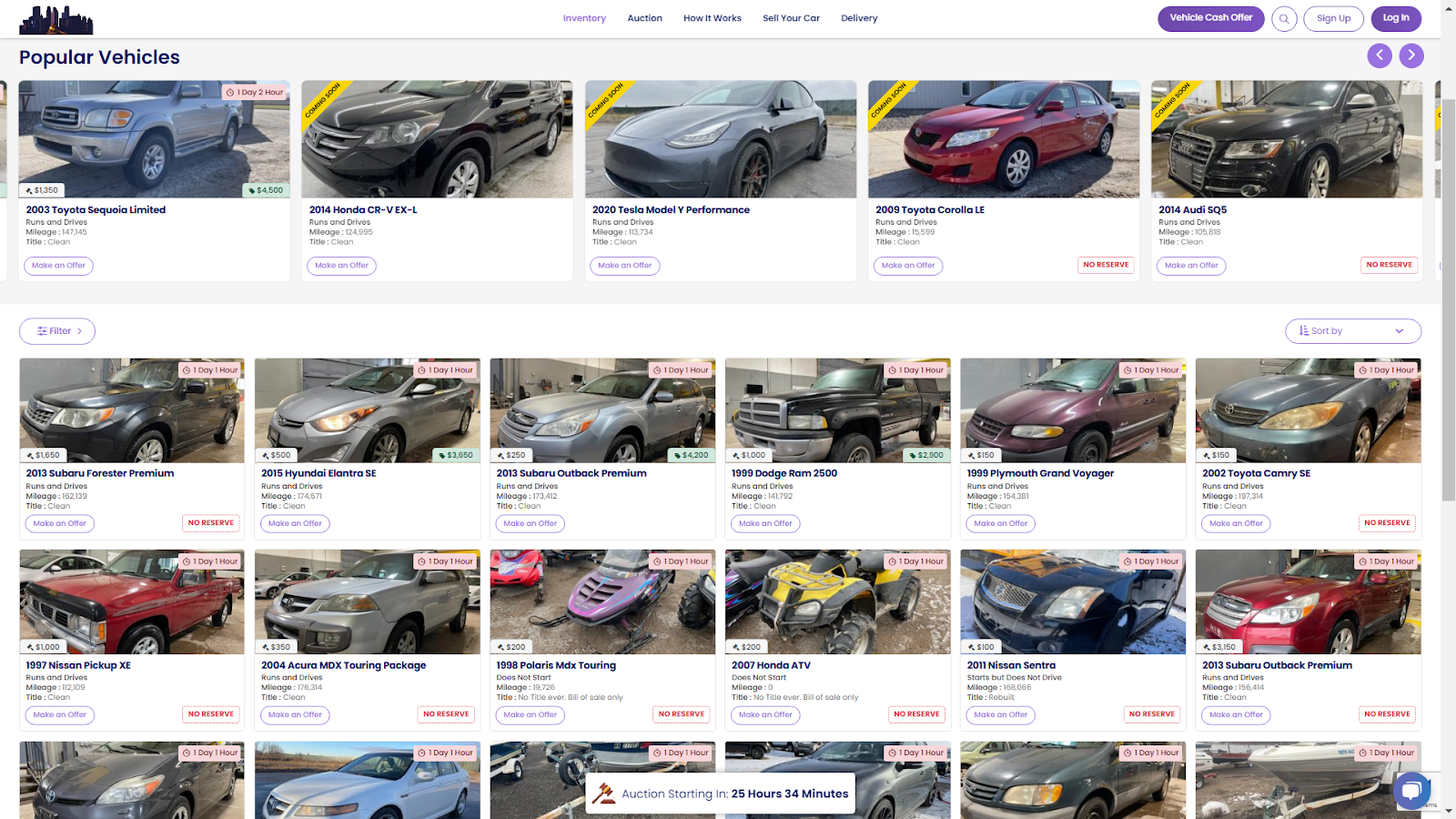1456x819 pixels.
Task: Advance to next popular vehicles slide
Action: [1411, 56]
